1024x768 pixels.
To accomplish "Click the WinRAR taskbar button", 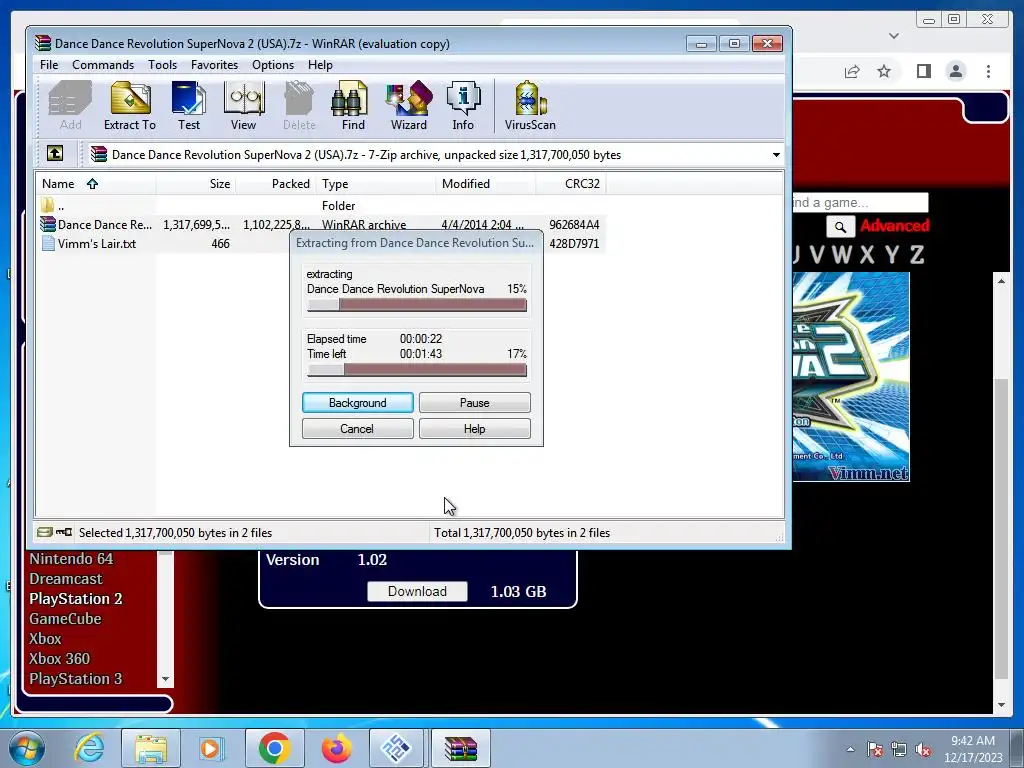I will (460, 748).
